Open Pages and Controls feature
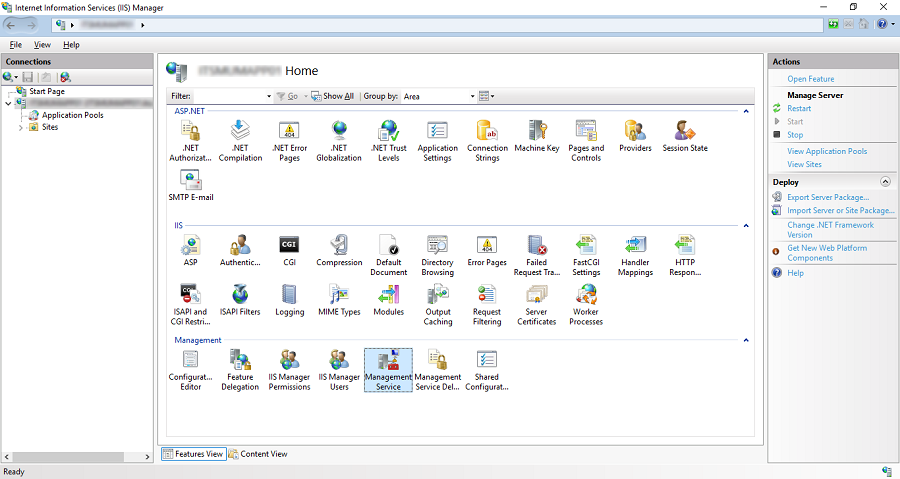 (586, 141)
